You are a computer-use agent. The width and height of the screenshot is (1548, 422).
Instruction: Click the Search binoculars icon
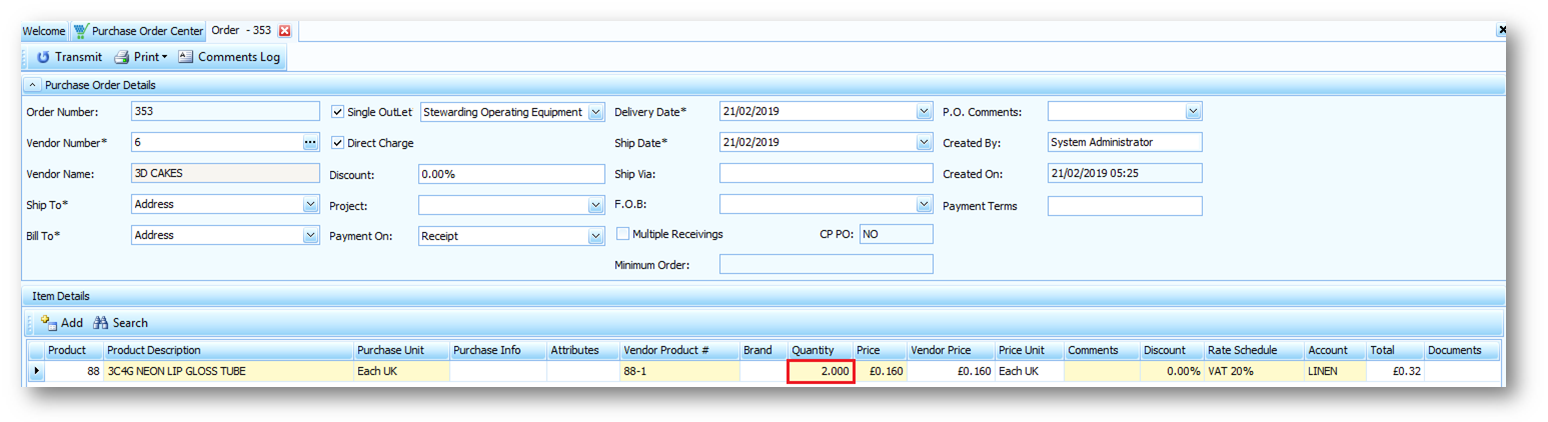tap(101, 323)
